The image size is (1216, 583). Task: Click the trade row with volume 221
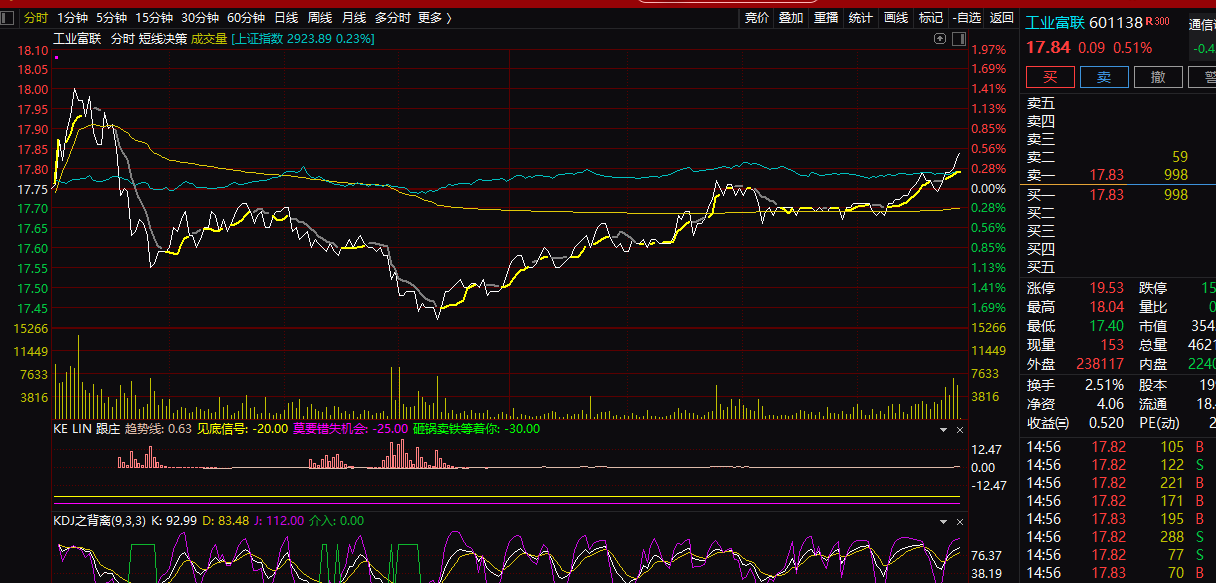[1120, 483]
